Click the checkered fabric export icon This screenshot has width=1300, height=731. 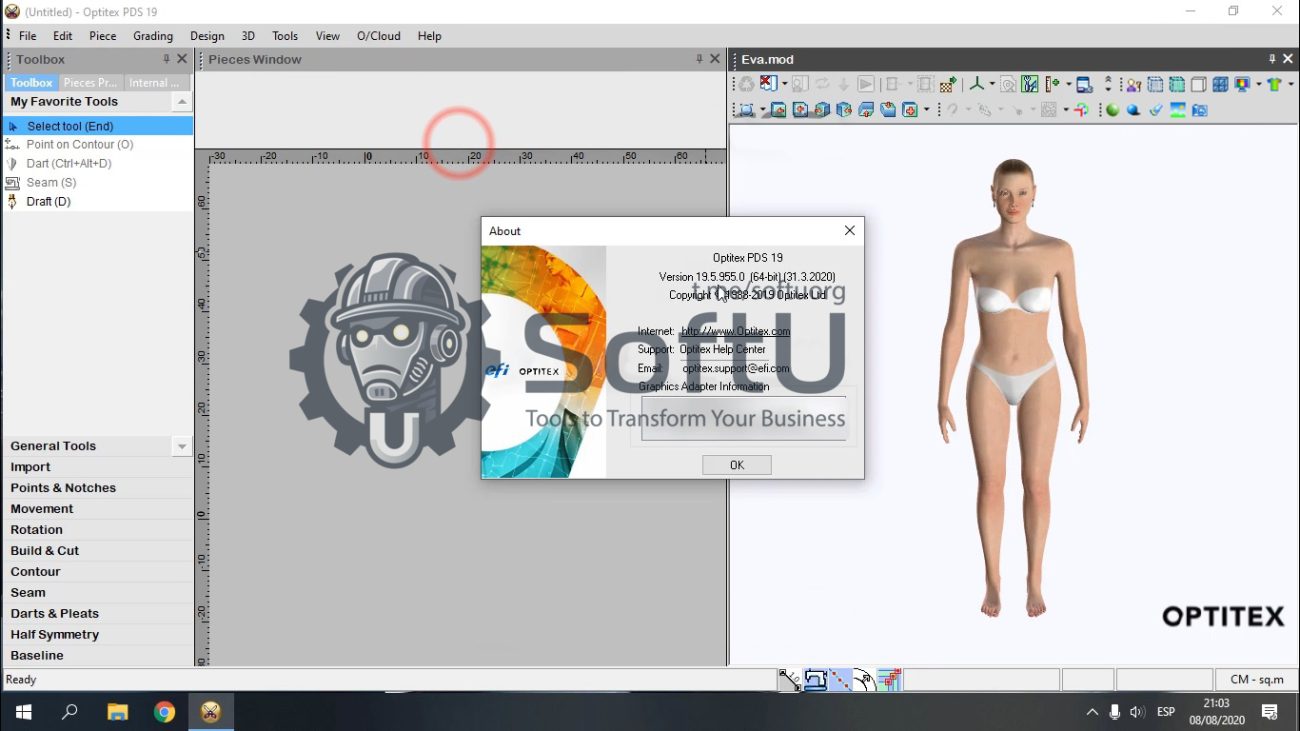point(946,85)
